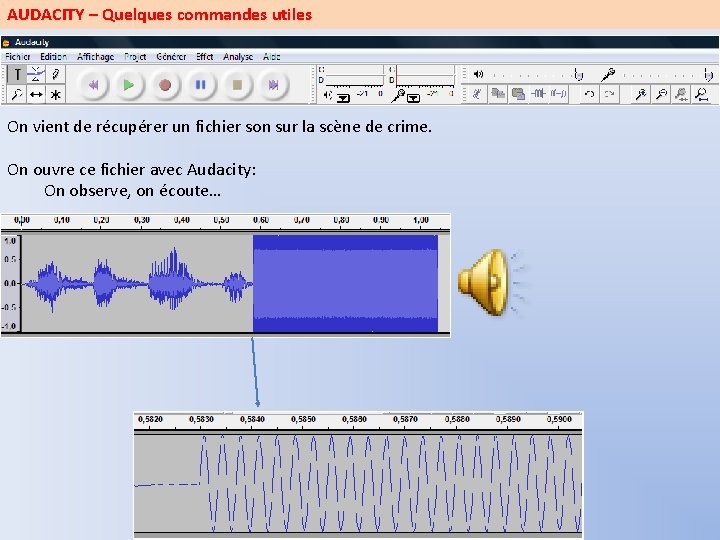This screenshot has height=540, width=720.
Task: Open the Générer menu
Action: point(171,56)
